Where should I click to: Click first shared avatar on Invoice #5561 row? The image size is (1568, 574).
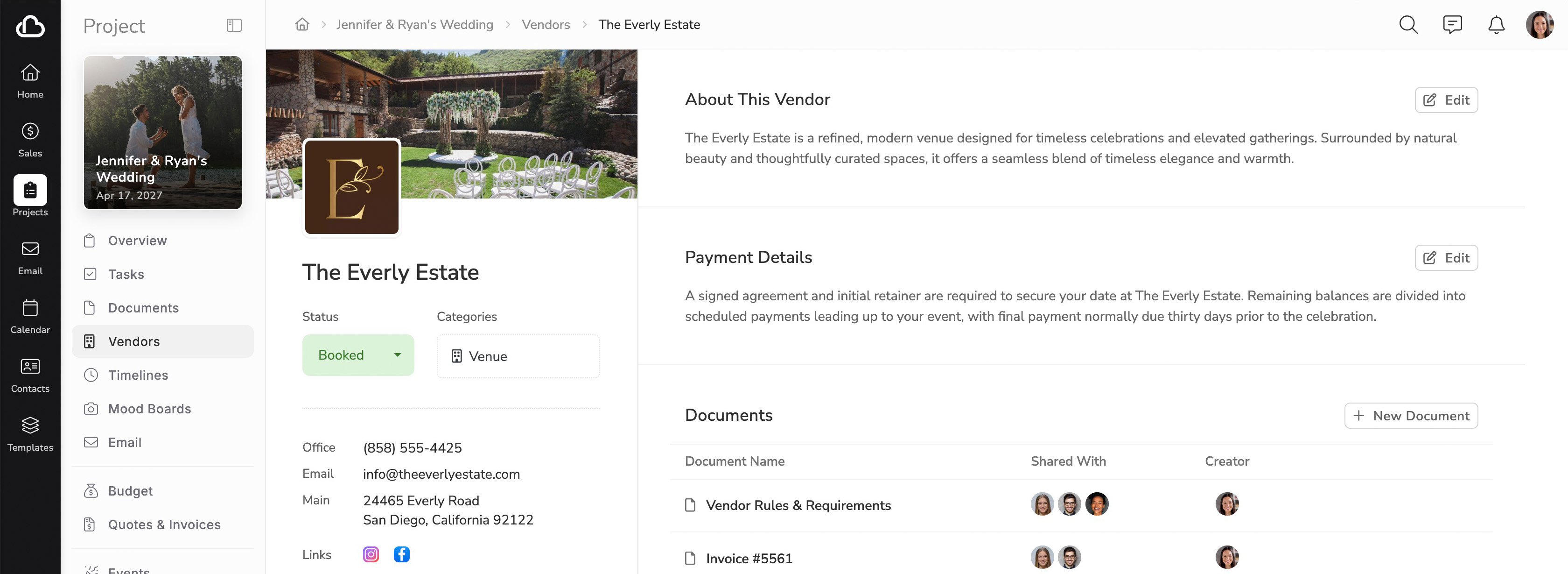pyautogui.click(x=1042, y=557)
